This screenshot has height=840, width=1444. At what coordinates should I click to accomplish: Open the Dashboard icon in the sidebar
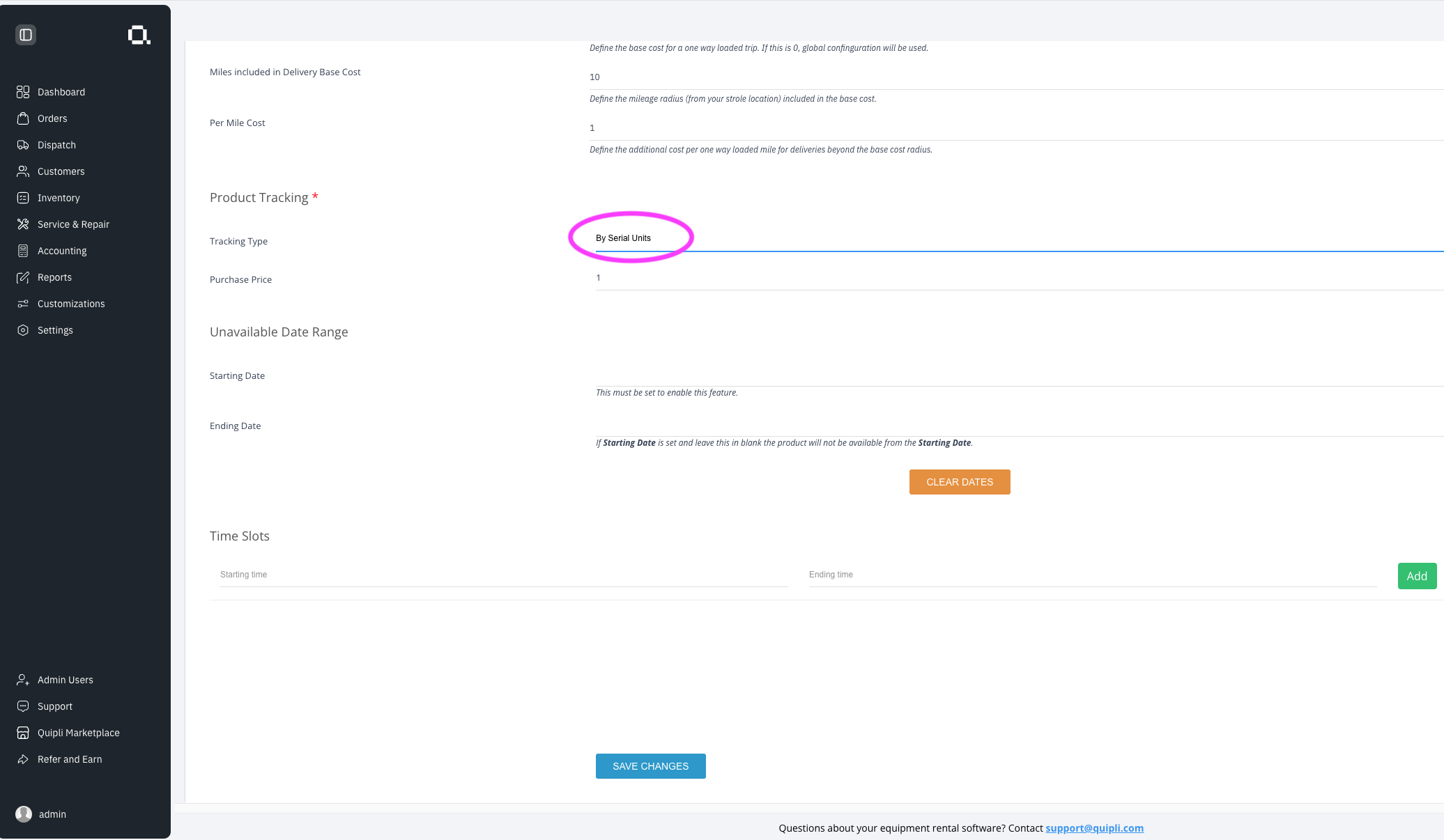23,92
